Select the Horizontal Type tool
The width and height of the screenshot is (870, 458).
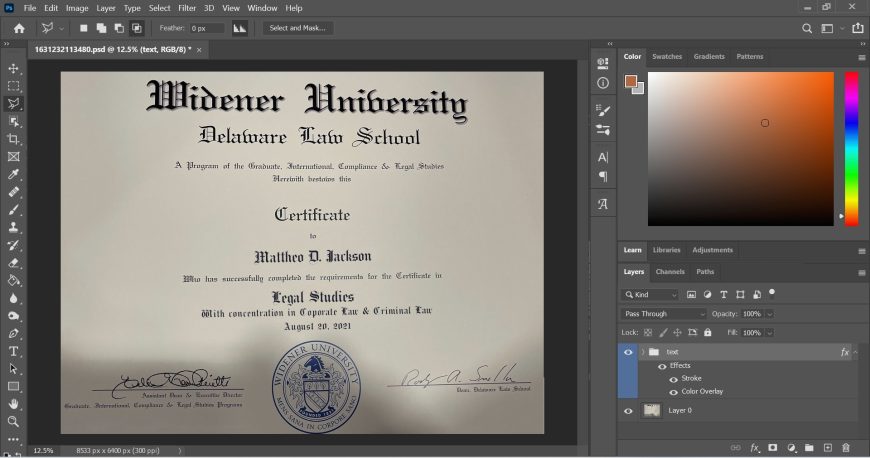click(13, 351)
